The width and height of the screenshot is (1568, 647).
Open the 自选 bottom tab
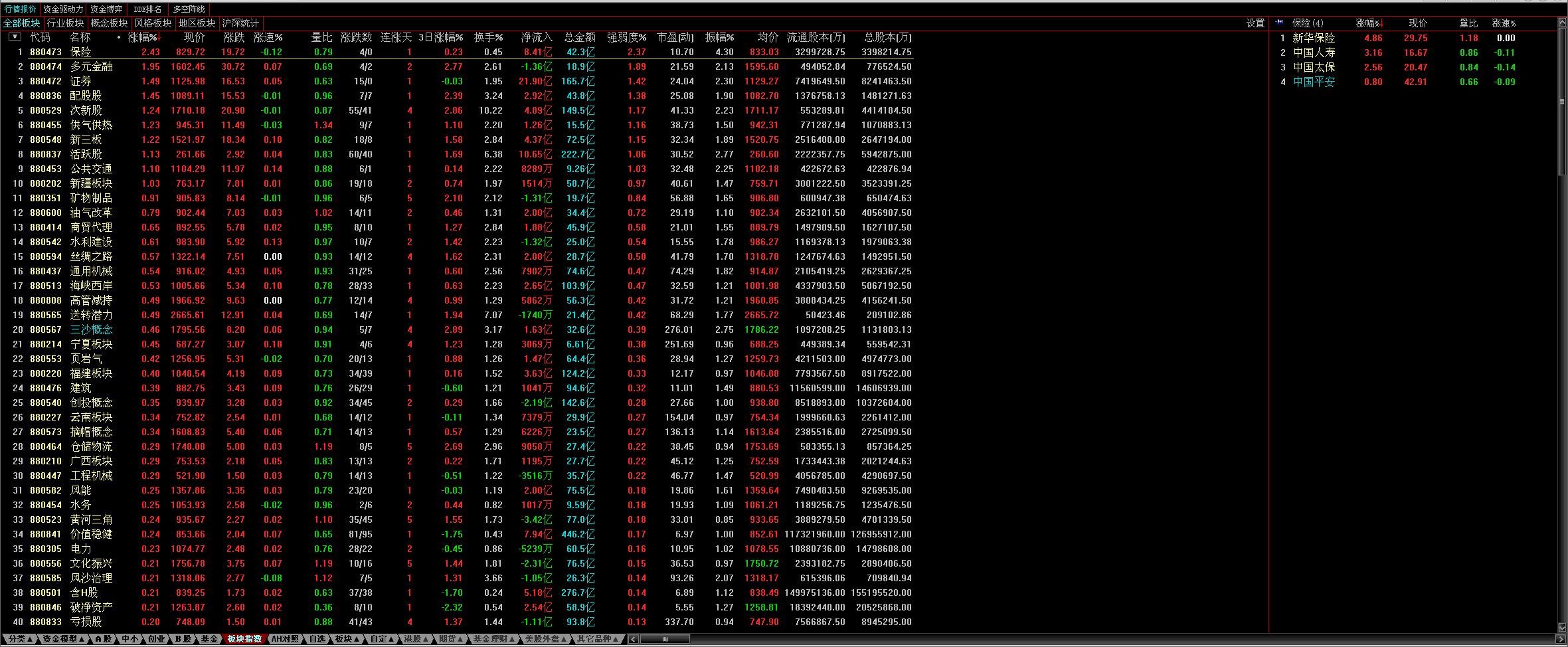[317, 639]
